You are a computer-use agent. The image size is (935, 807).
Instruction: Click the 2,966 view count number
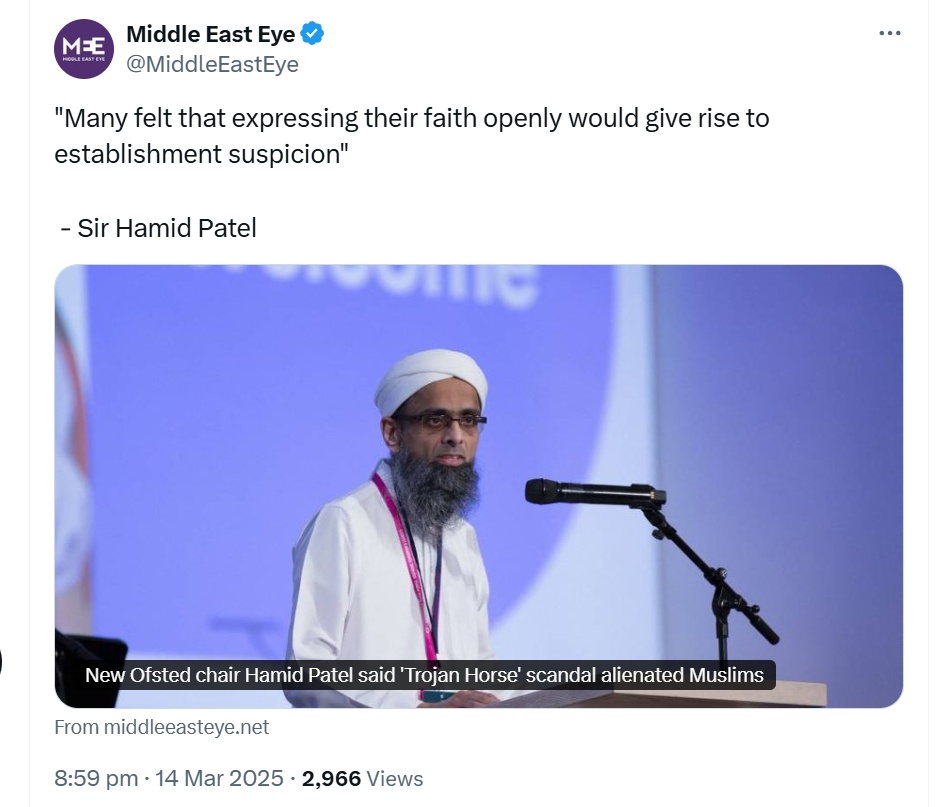pos(331,778)
